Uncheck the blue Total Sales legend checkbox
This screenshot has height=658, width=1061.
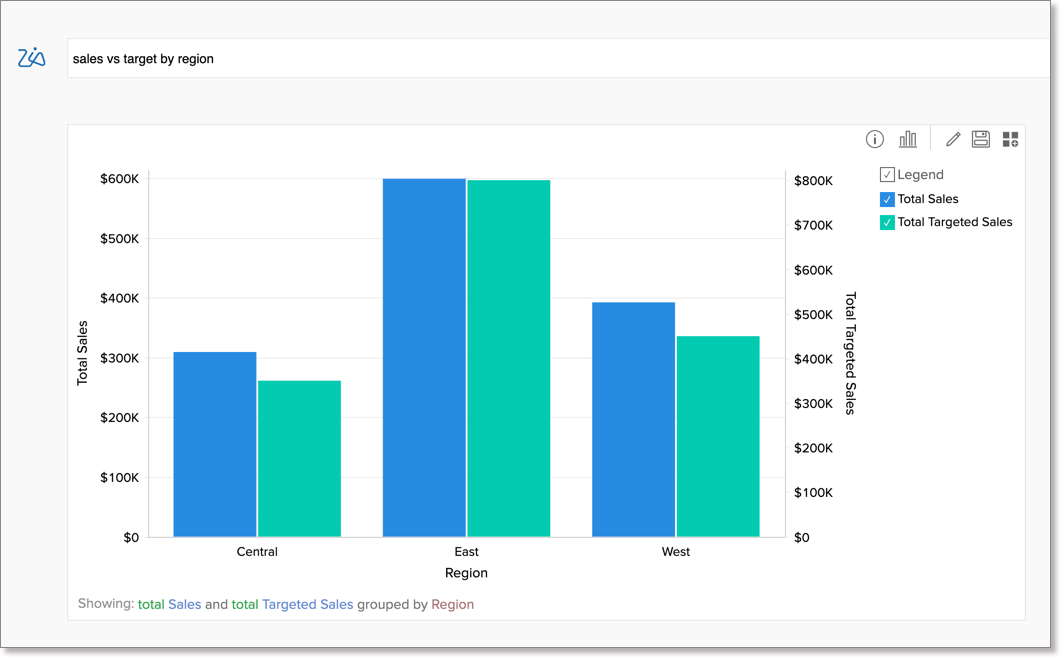(887, 199)
